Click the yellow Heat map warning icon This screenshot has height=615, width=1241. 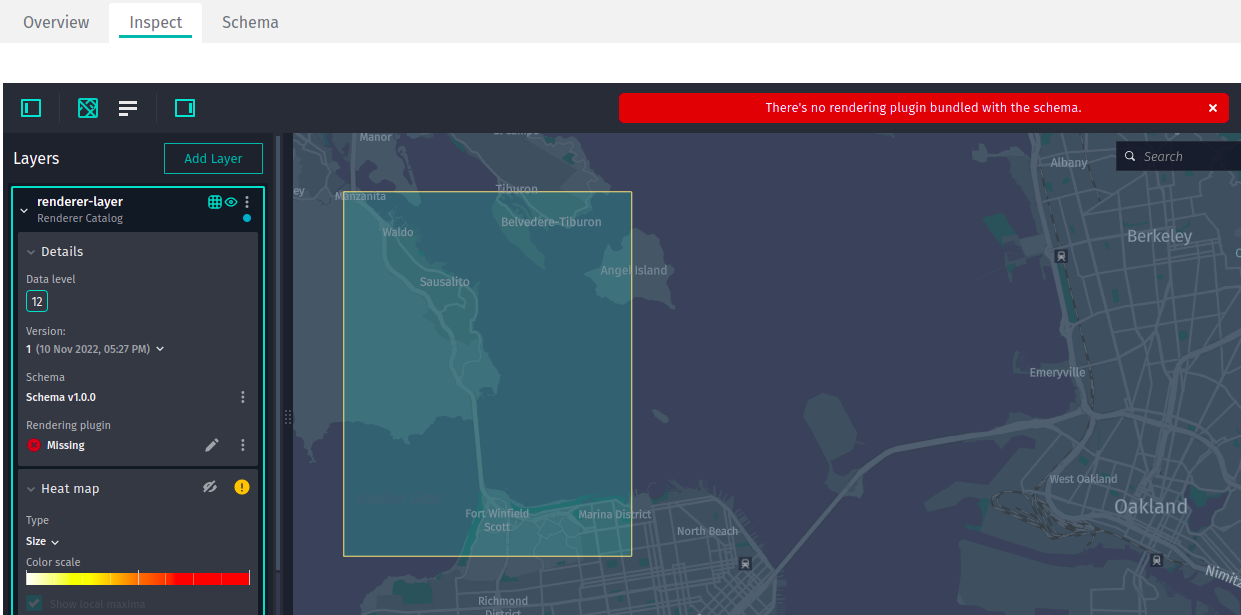pyautogui.click(x=242, y=487)
